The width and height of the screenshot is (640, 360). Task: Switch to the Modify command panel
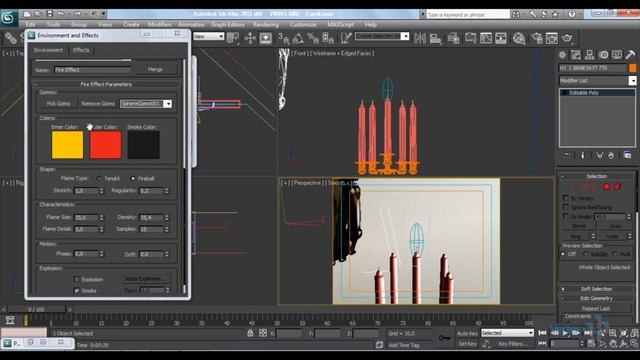576,55
